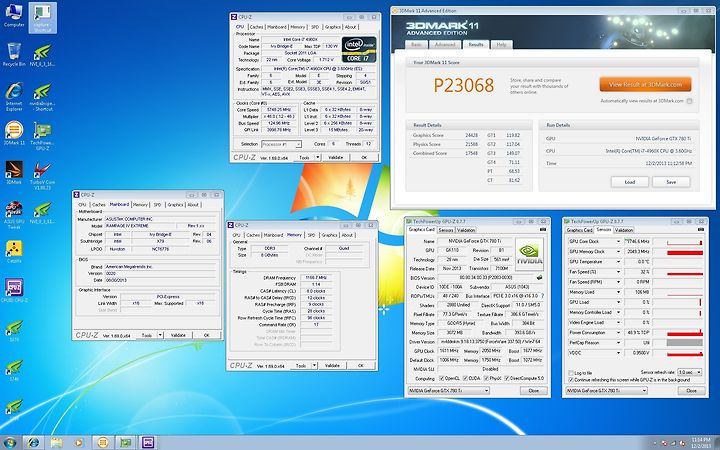Viewport: 720px width, 450px height.
Task: Select the capture shortcut desktop icon
Action: click(42, 18)
